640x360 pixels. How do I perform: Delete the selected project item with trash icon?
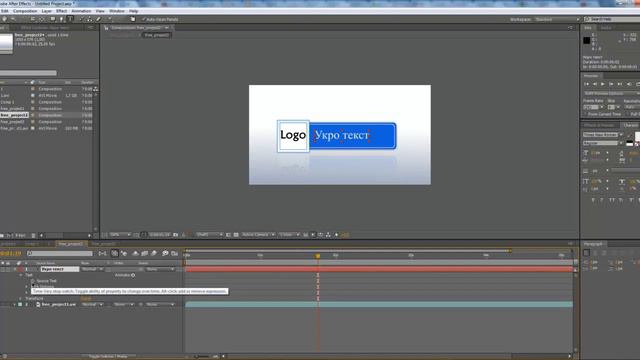pyautogui.click(x=33, y=236)
